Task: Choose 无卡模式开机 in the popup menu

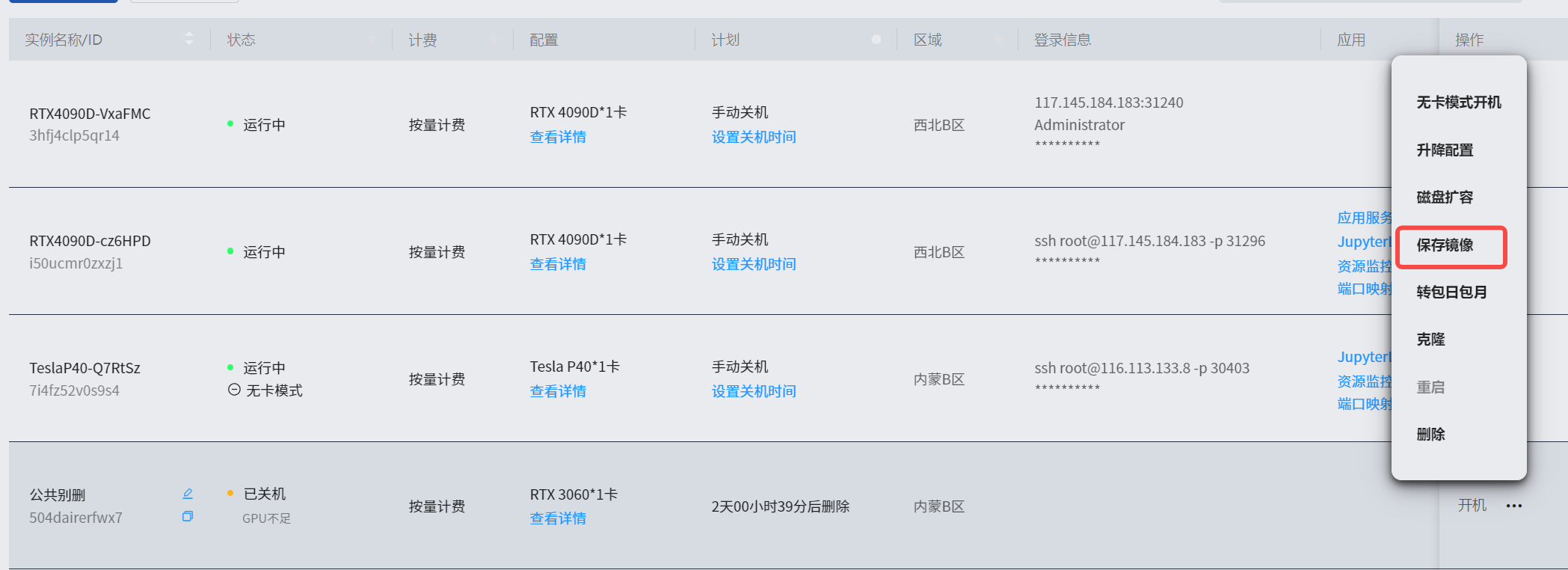Action: (x=1458, y=102)
